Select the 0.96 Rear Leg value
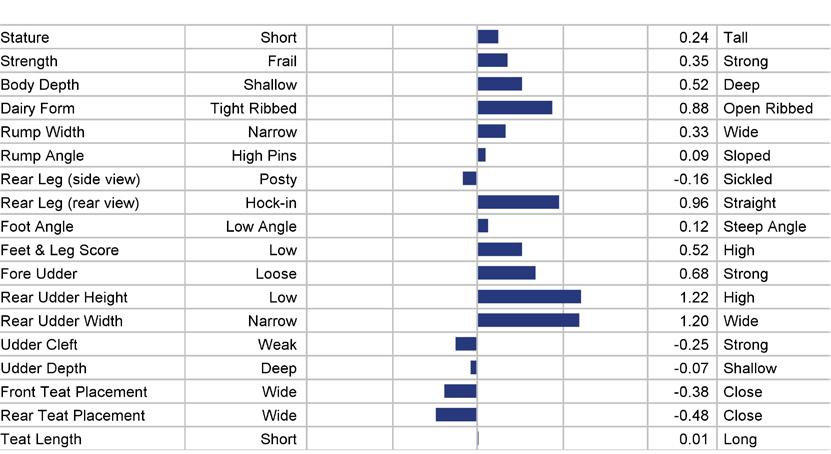The height and width of the screenshot is (454, 831). (x=694, y=203)
